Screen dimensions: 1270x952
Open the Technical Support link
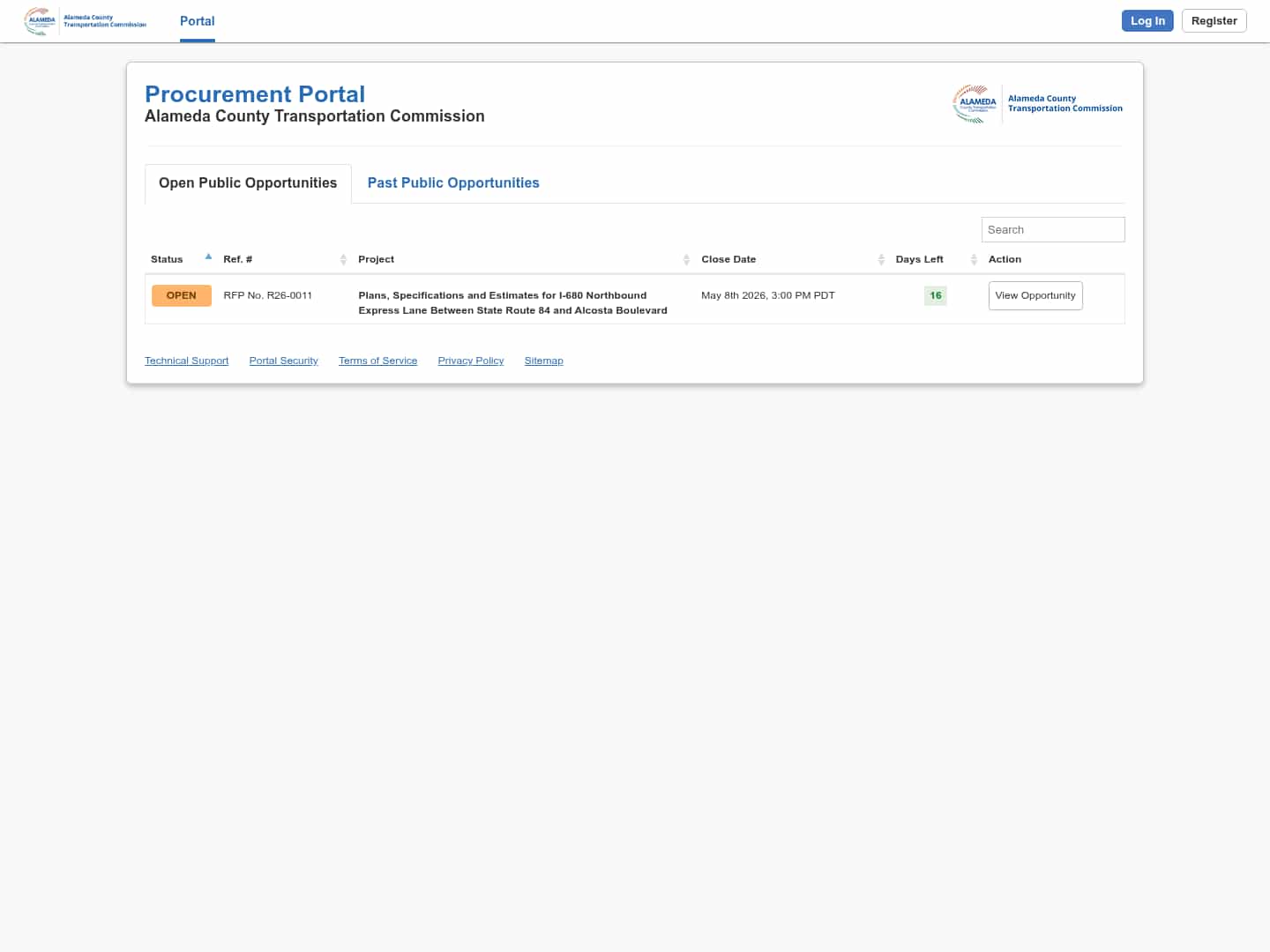tap(186, 361)
